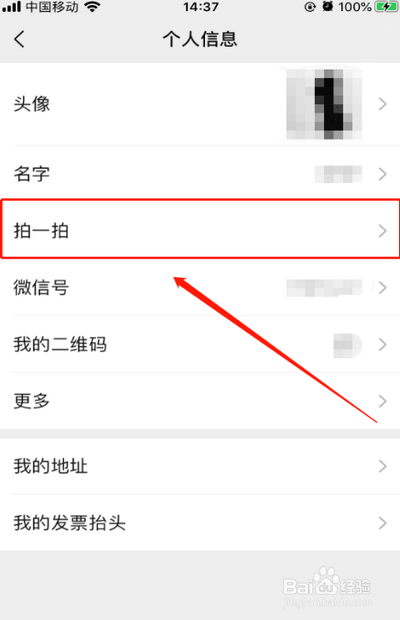The image size is (400, 620).
Task: Tap the Wi-Fi status icon
Action: tap(92, 7)
